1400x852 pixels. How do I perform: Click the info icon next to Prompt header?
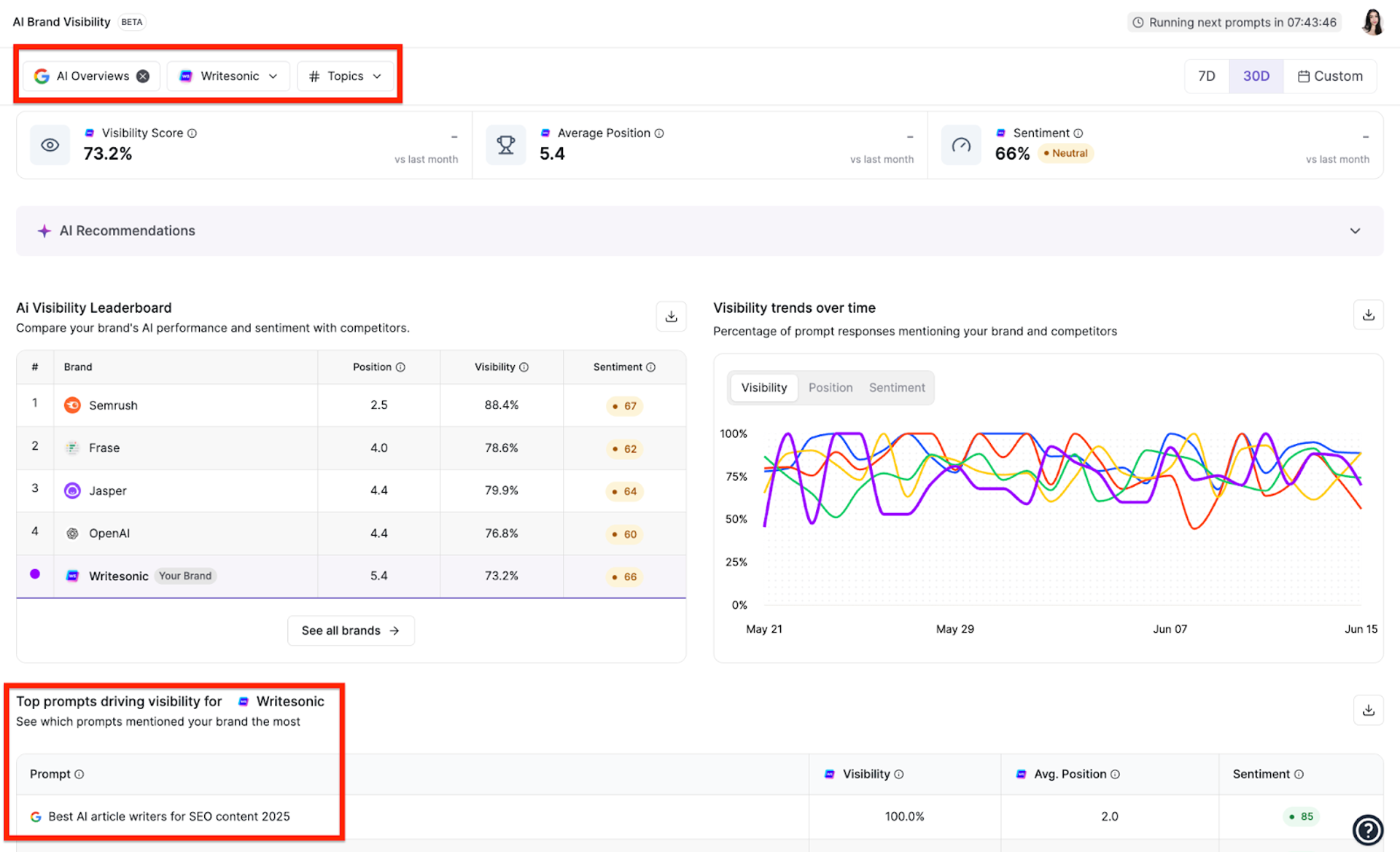[x=79, y=774]
